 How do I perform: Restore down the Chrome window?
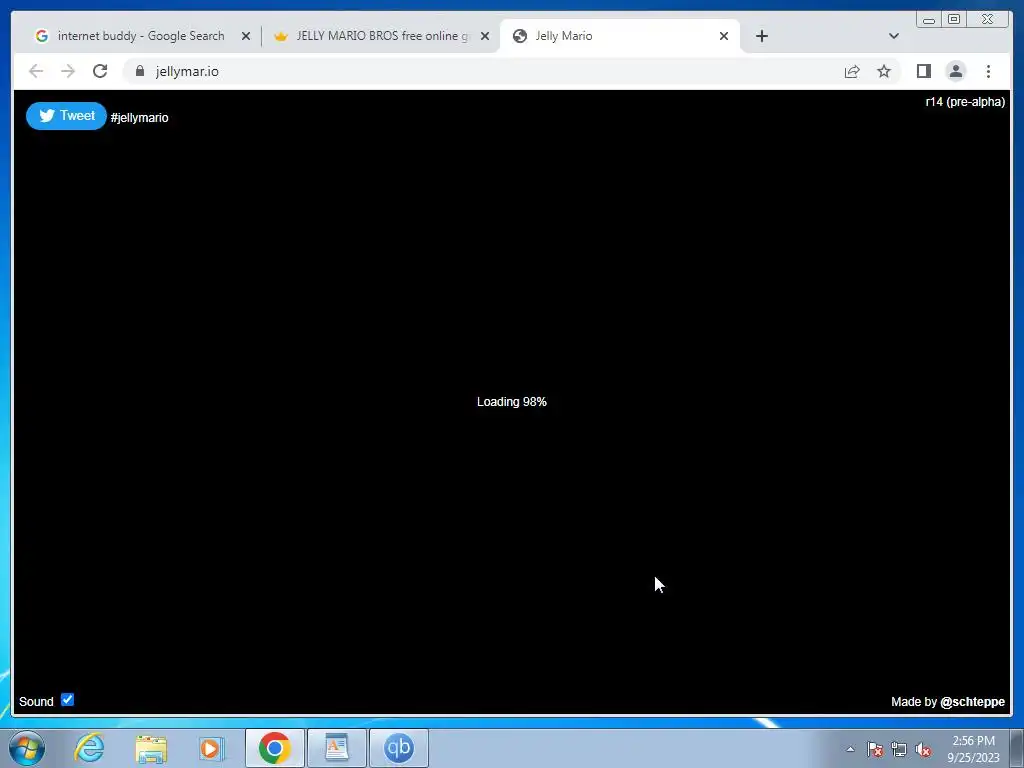click(953, 20)
